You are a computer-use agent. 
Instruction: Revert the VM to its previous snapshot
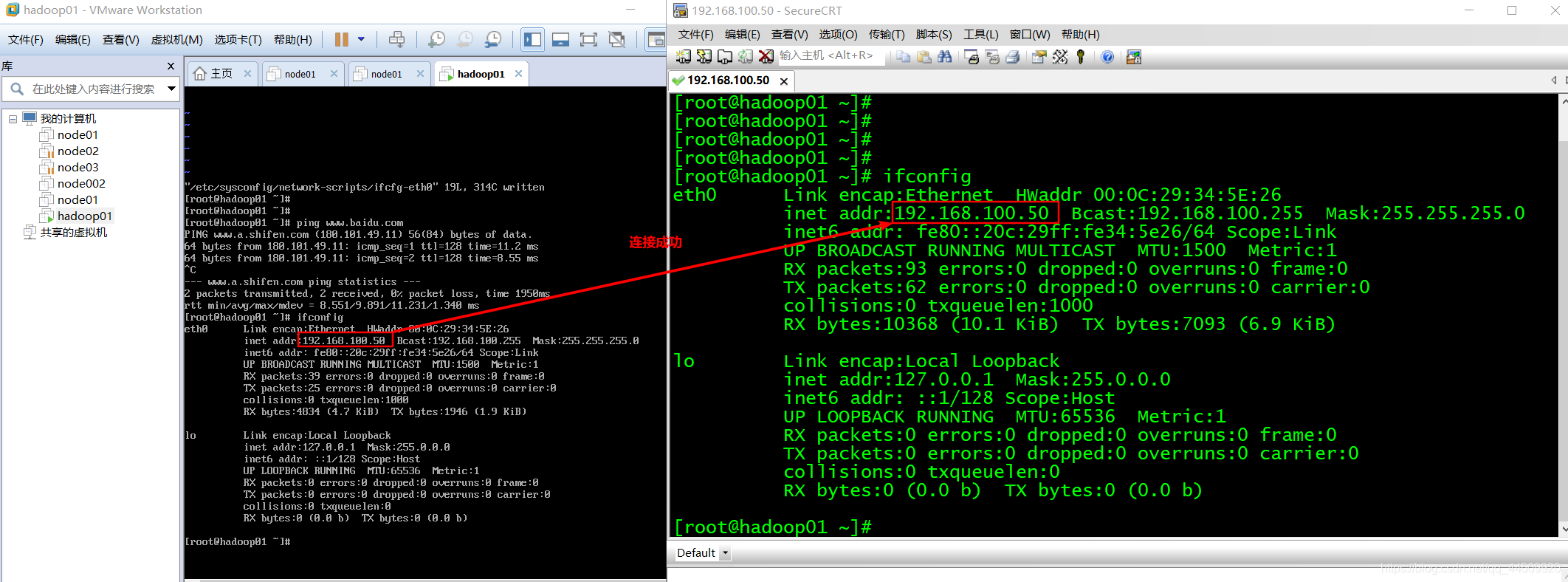465,39
